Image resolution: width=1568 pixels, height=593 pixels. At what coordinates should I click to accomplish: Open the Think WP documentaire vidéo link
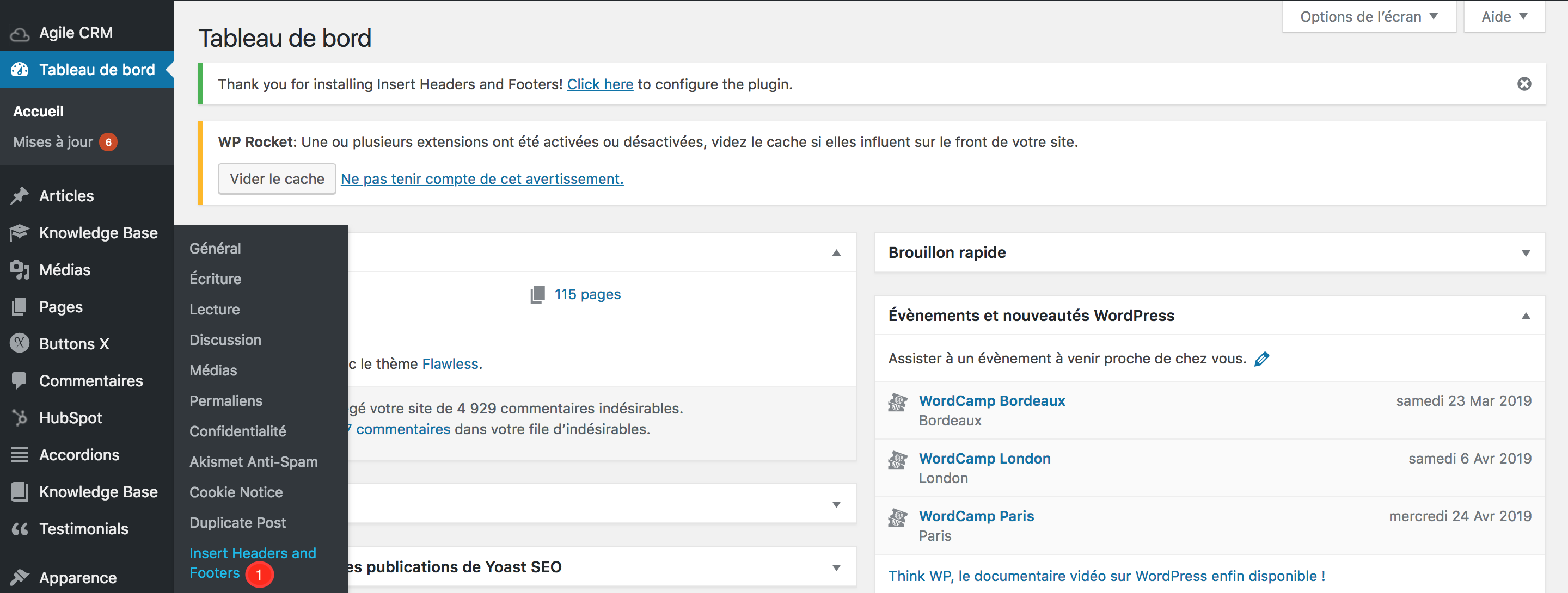point(1107,576)
